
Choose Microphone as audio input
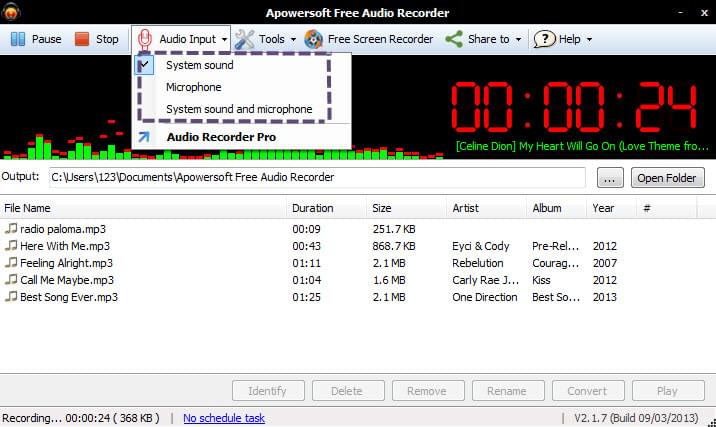[193, 87]
